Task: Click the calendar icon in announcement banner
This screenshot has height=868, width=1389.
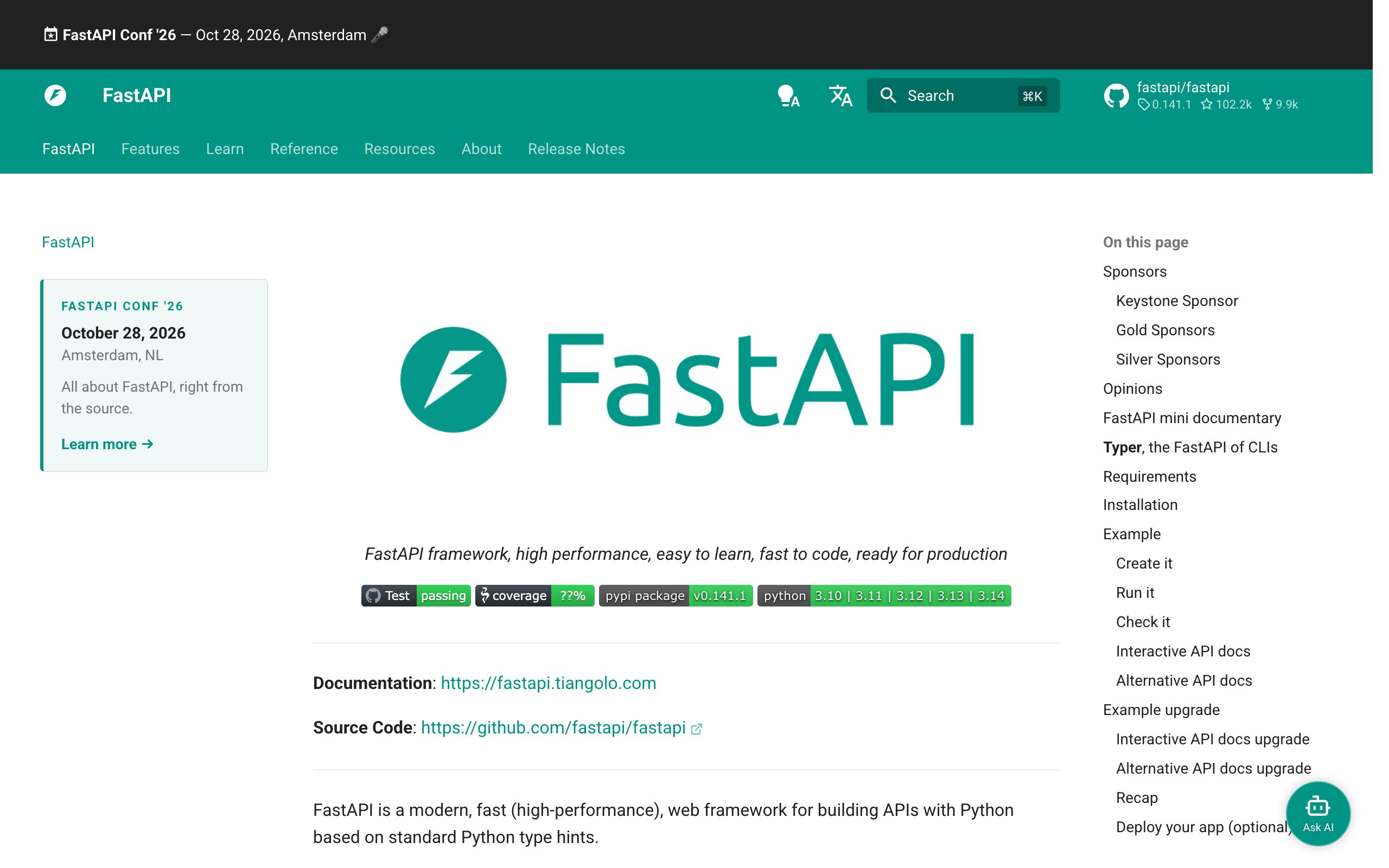Action: [50, 34]
